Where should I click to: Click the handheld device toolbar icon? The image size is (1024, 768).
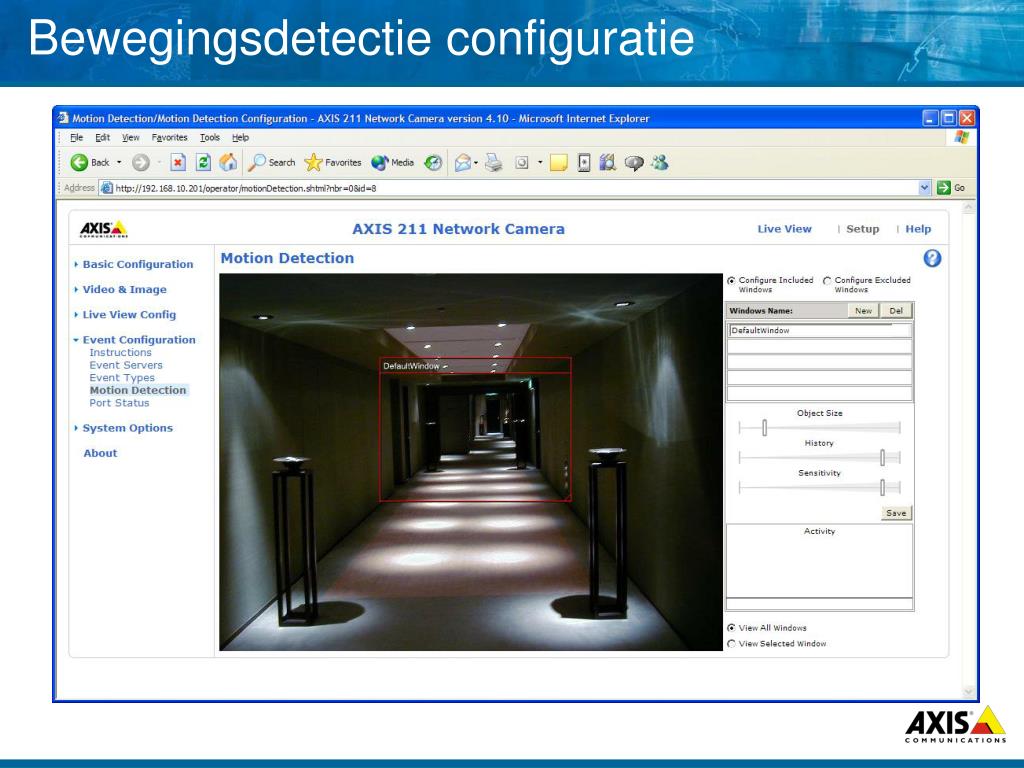pyautogui.click(x=584, y=163)
